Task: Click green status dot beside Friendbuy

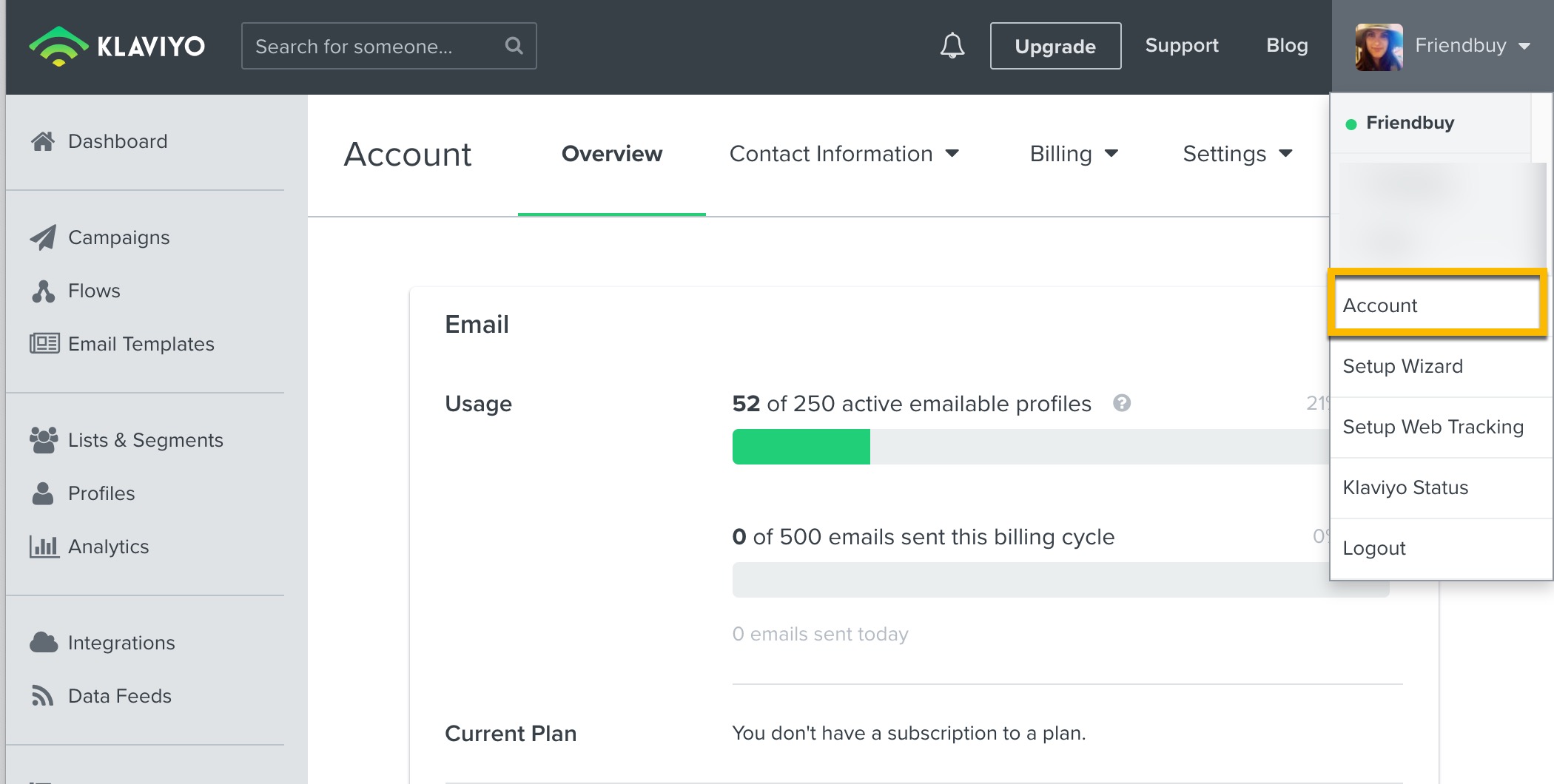Action: (x=1351, y=124)
